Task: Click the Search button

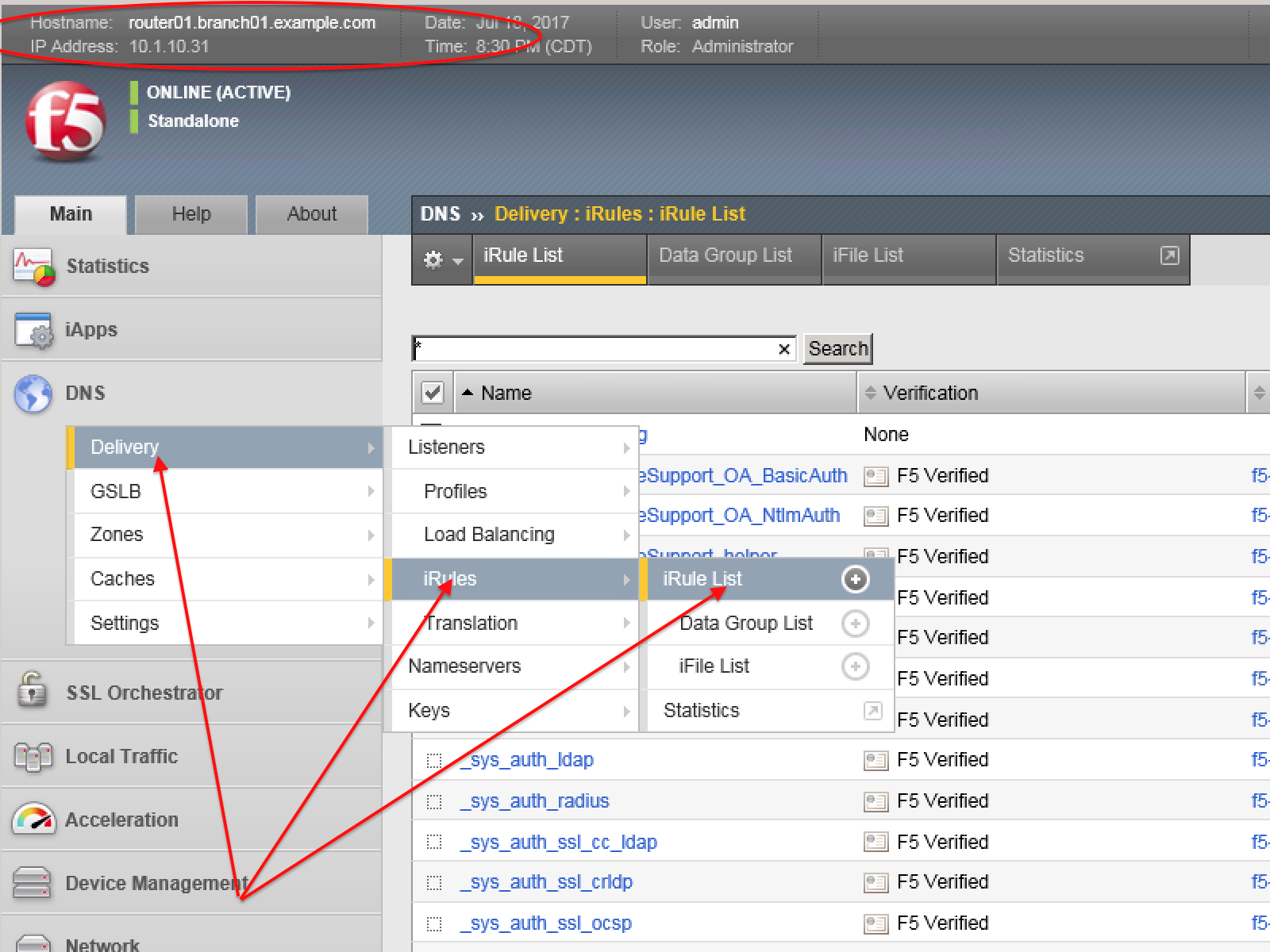Action: (838, 349)
